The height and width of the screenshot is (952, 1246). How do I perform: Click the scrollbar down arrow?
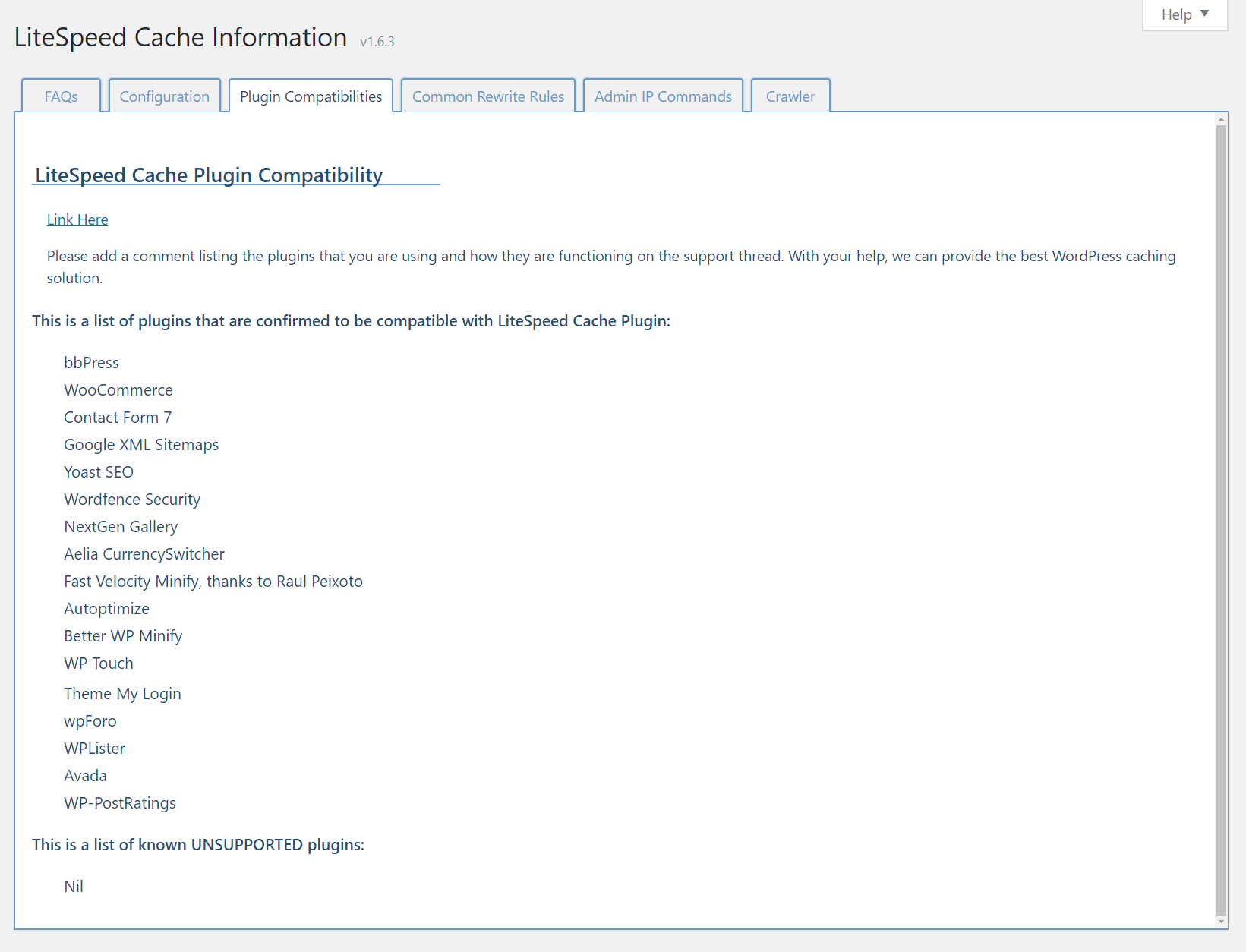click(x=1221, y=922)
